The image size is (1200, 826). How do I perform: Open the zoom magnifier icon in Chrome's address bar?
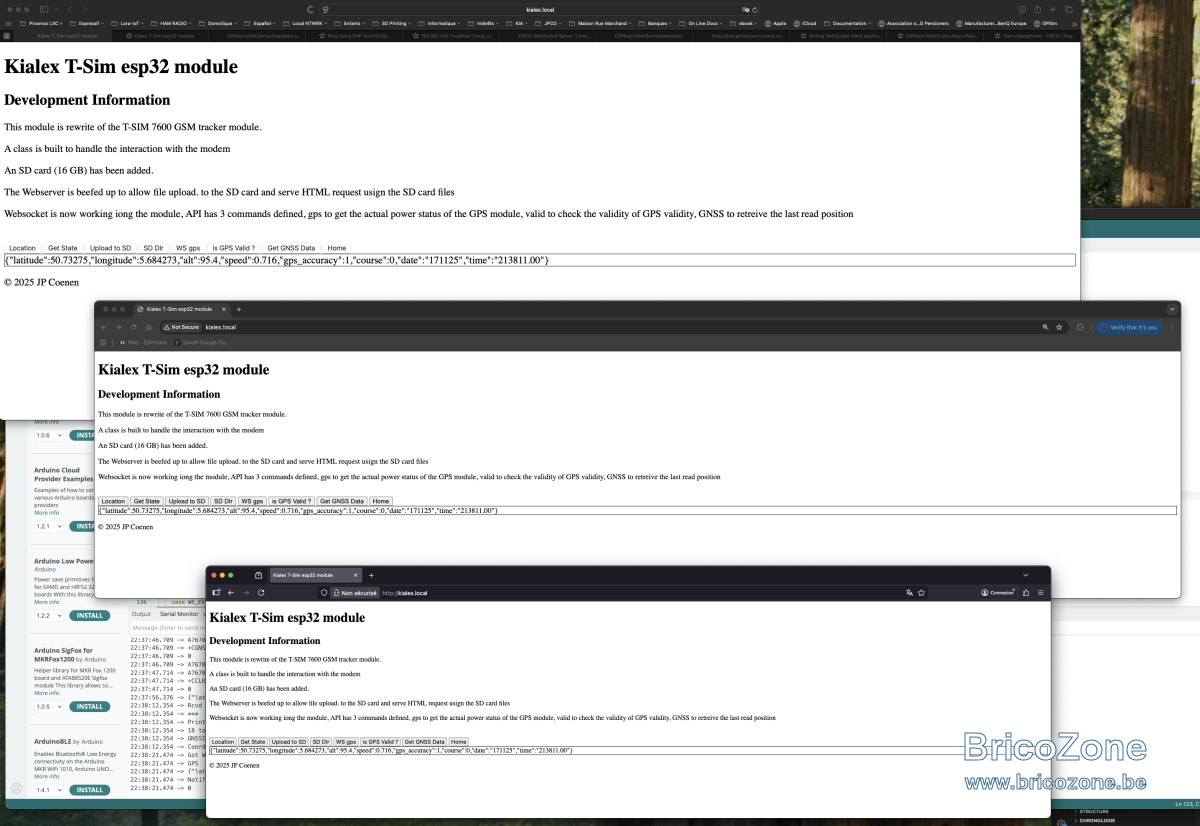tap(1046, 327)
